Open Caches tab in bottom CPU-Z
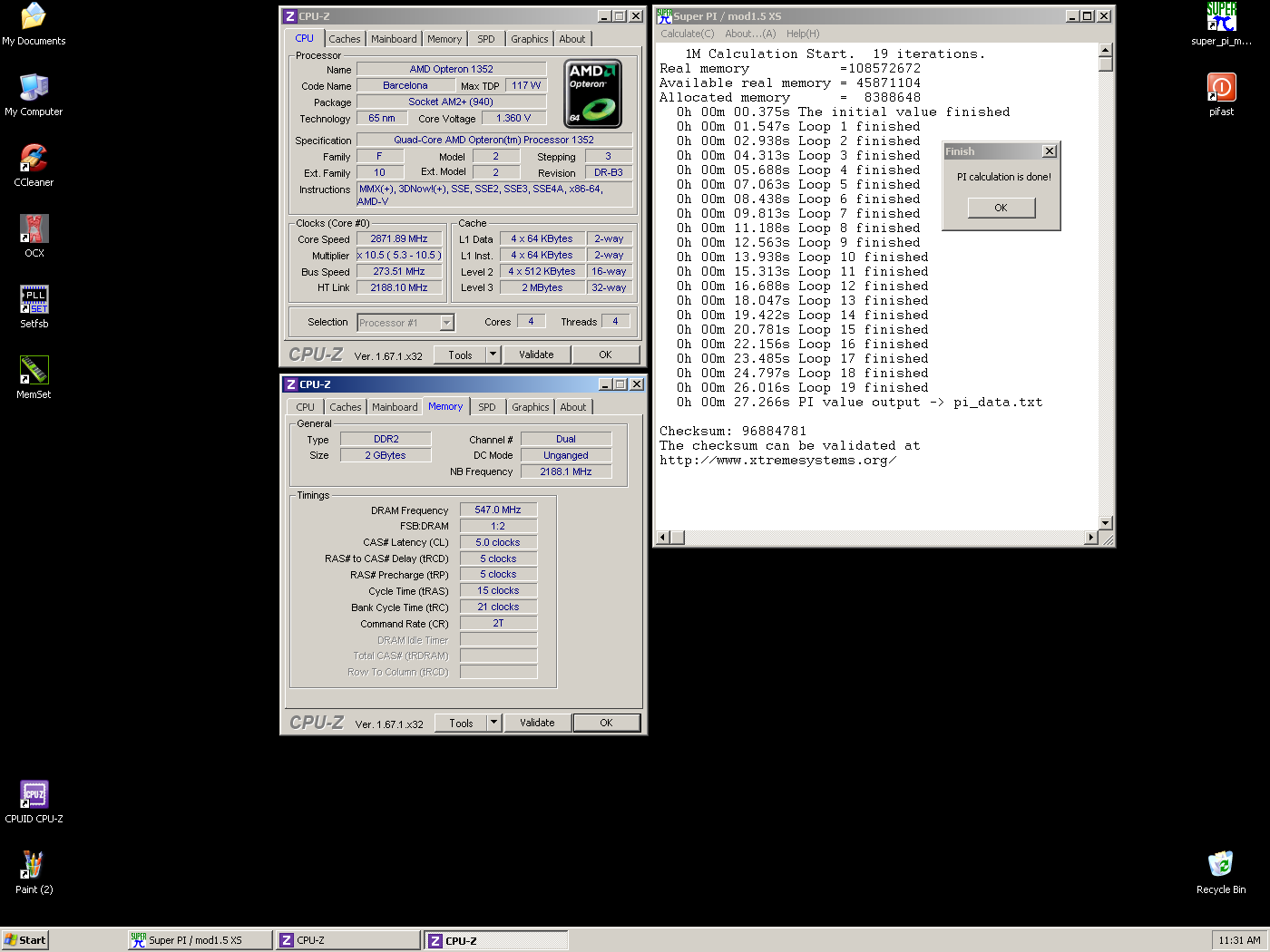1270x952 pixels. pyautogui.click(x=346, y=407)
